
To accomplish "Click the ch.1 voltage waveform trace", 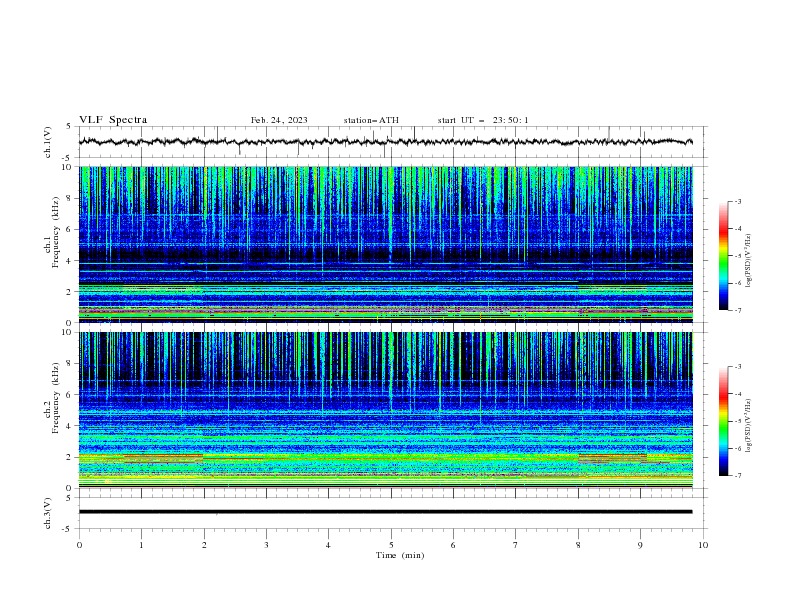I will pos(385,142).
